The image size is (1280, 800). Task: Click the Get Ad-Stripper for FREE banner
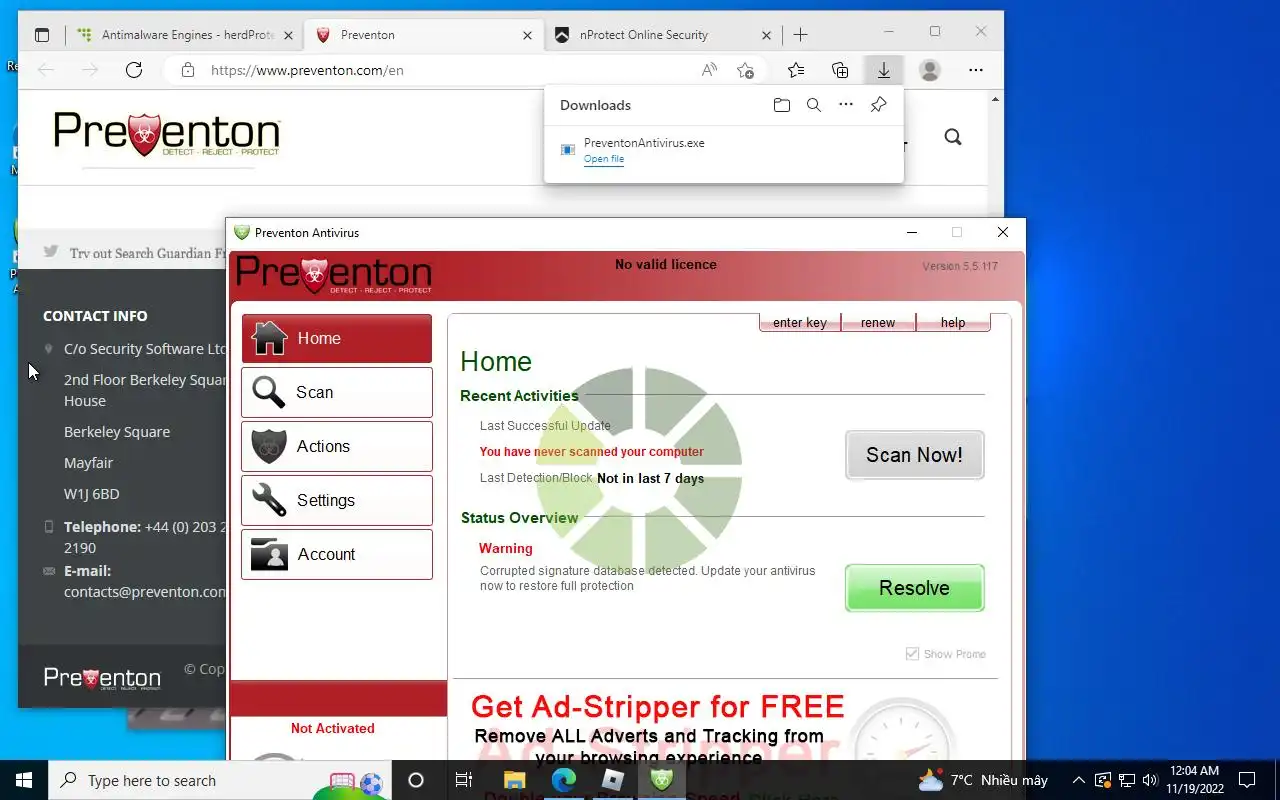point(657,706)
